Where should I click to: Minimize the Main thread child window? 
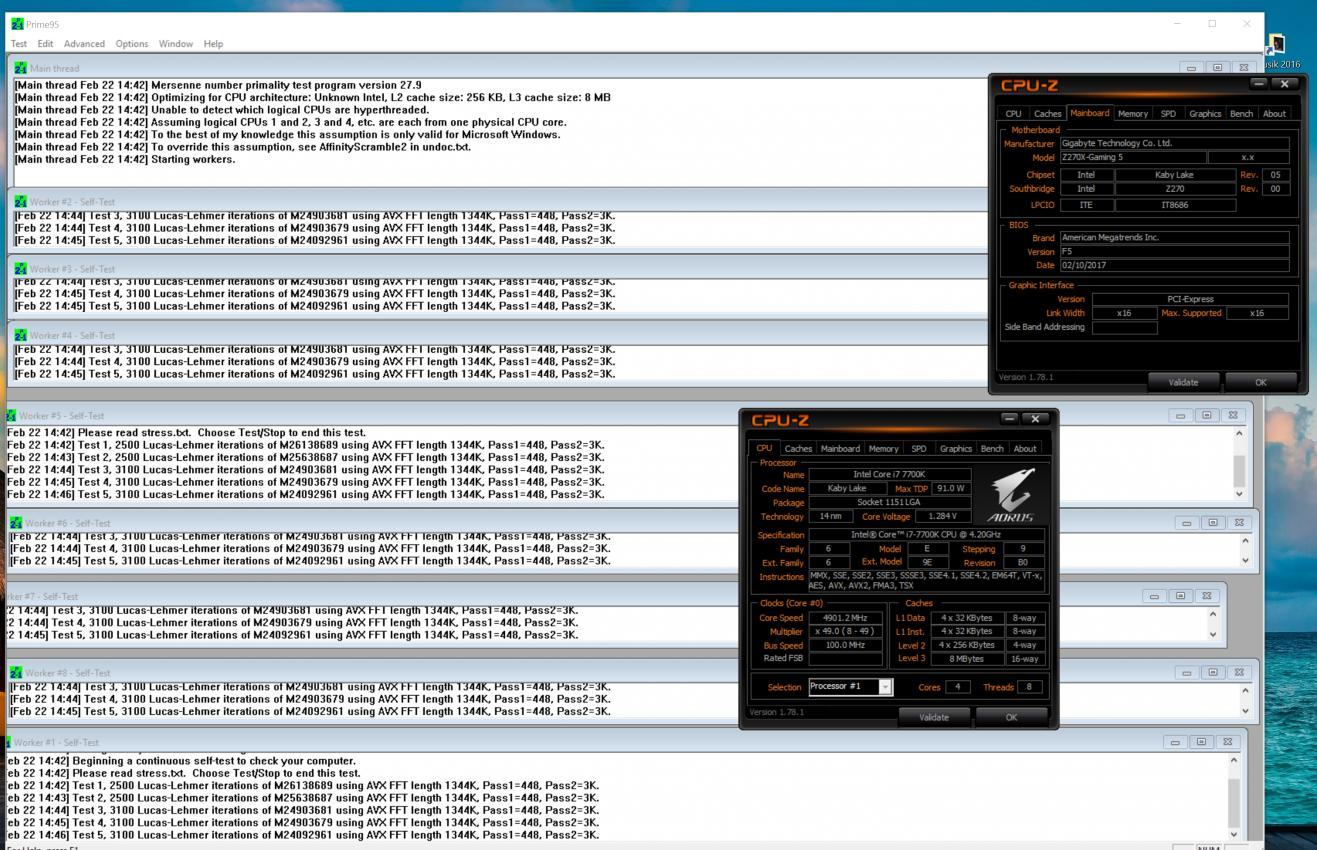[1191, 68]
